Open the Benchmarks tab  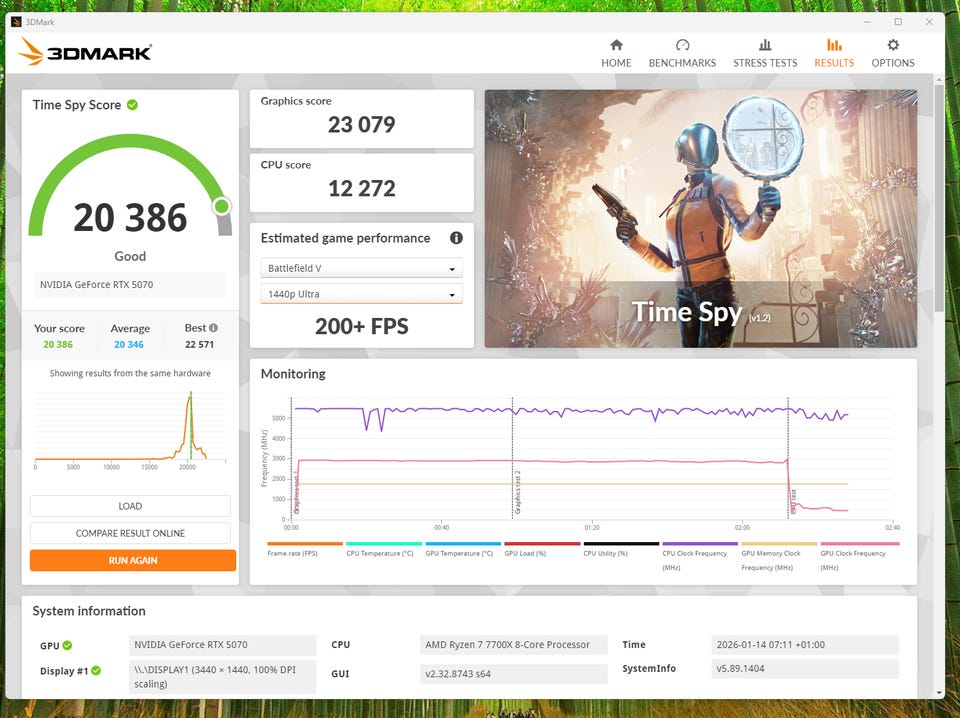pyautogui.click(x=682, y=53)
